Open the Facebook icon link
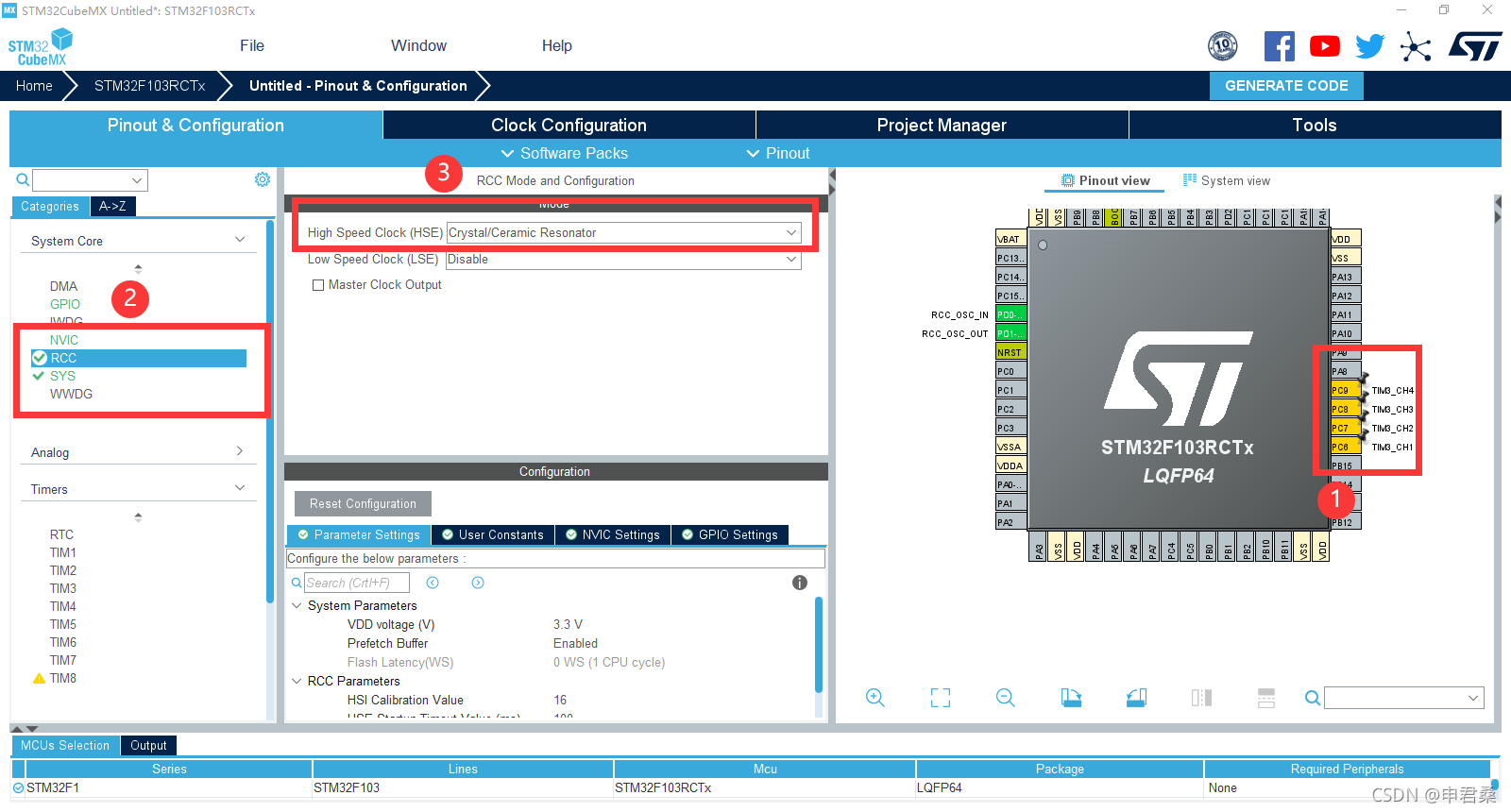 [1280, 46]
